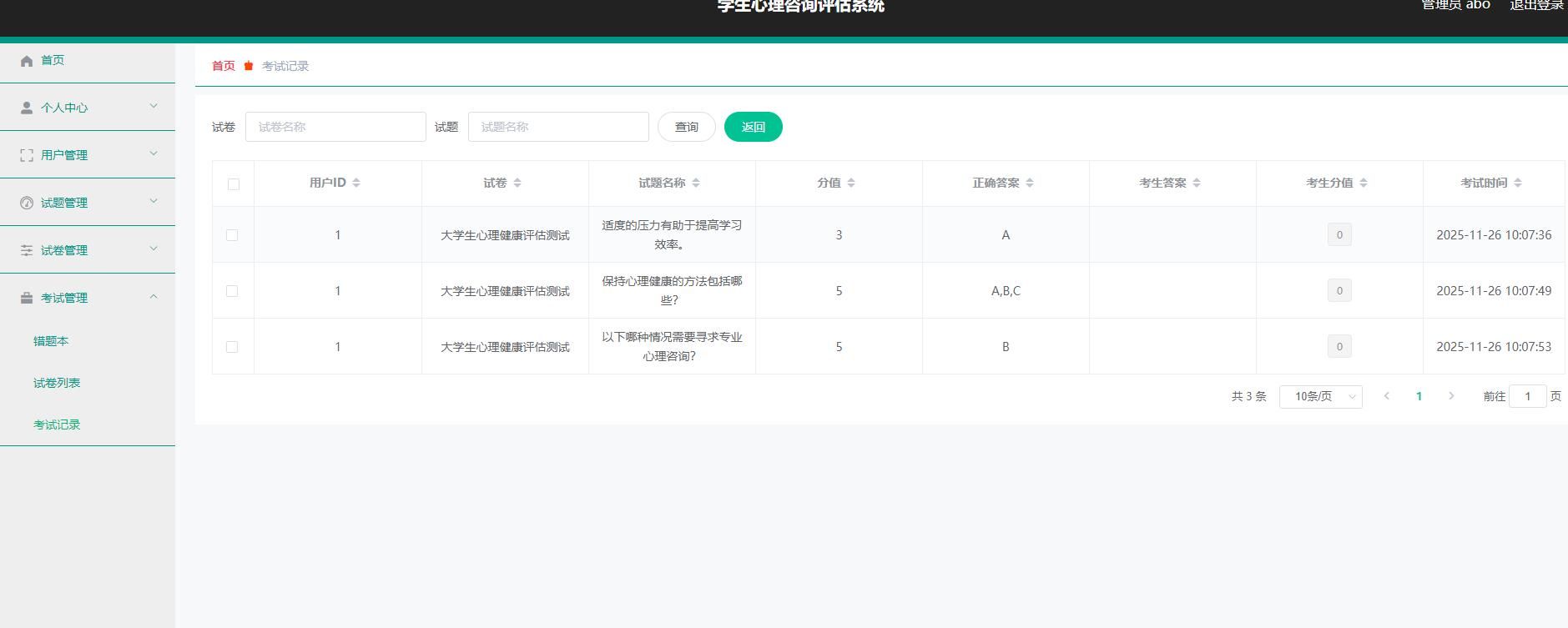Check the row for 以下哪种情况需要寻求专业心理咨询
The width and height of the screenshot is (1568, 628).
[x=232, y=347]
